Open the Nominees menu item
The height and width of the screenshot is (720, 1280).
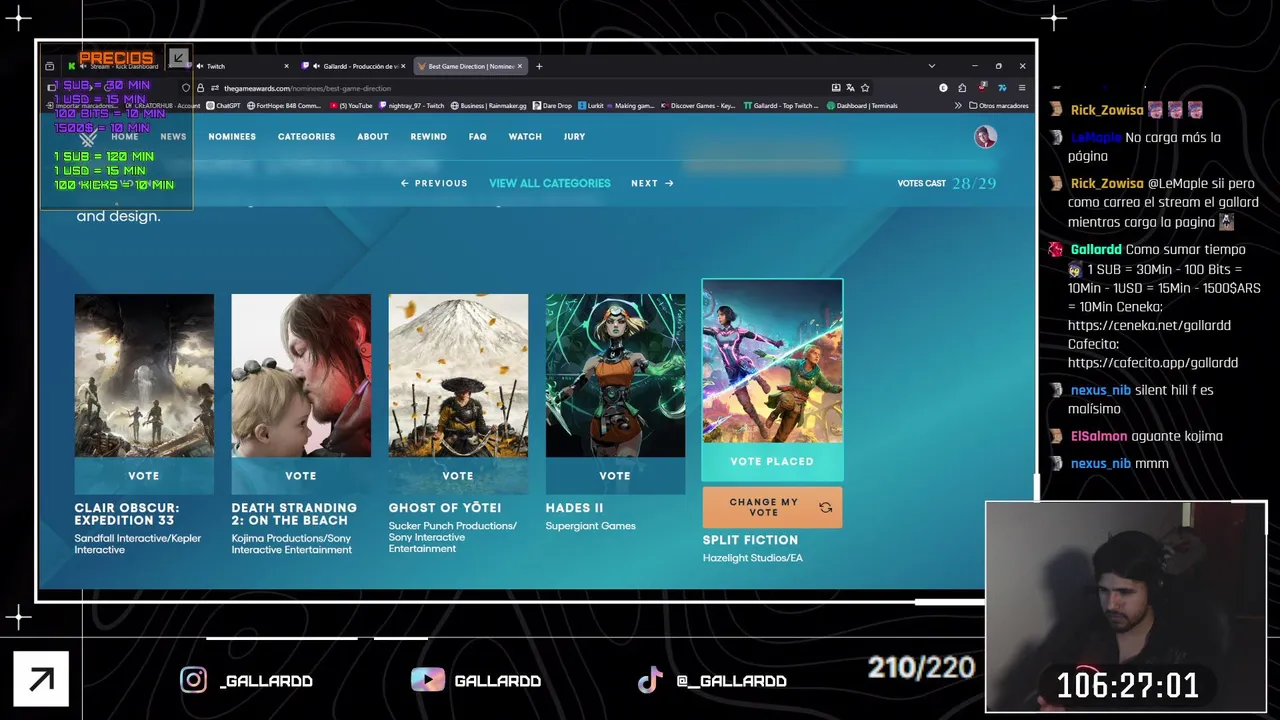click(232, 137)
